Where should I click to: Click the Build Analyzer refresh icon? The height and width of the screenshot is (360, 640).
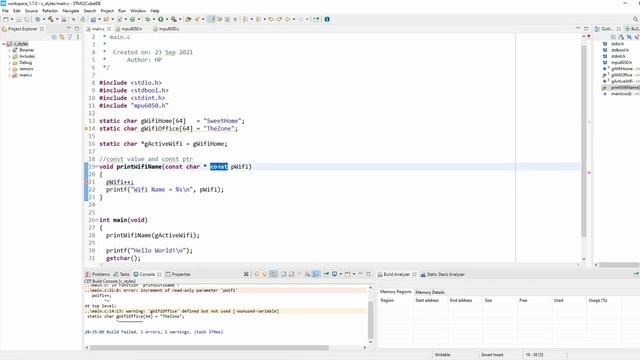636,274
